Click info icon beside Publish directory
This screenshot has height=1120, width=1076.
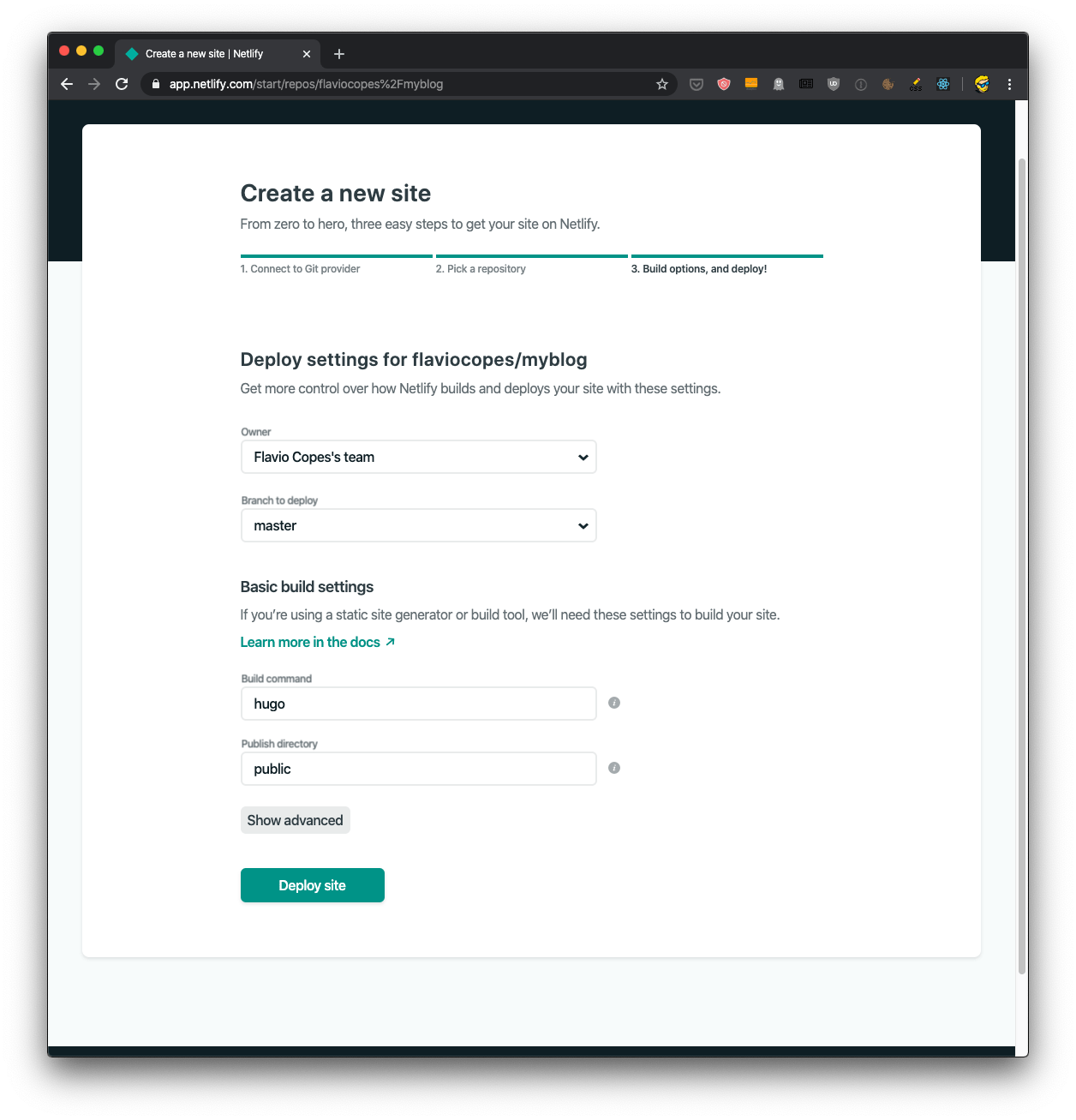pos(614,768)
